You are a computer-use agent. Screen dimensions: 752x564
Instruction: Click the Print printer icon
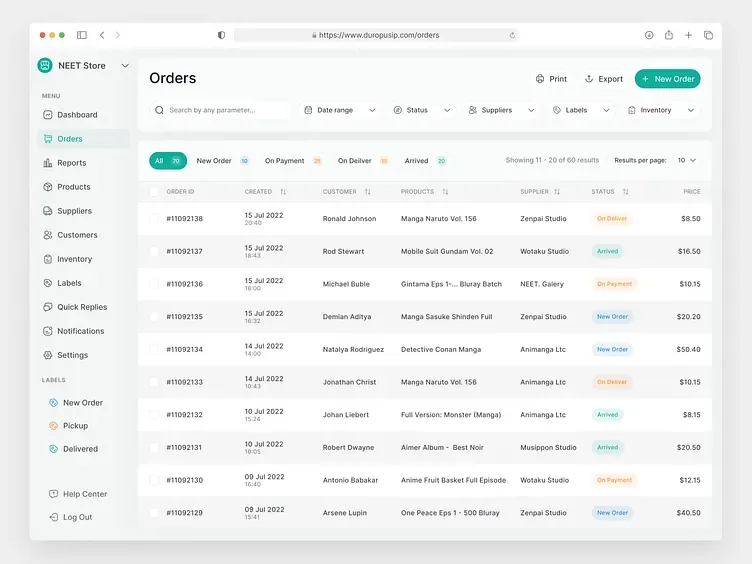pyautogui.click(x=540, y=79)
